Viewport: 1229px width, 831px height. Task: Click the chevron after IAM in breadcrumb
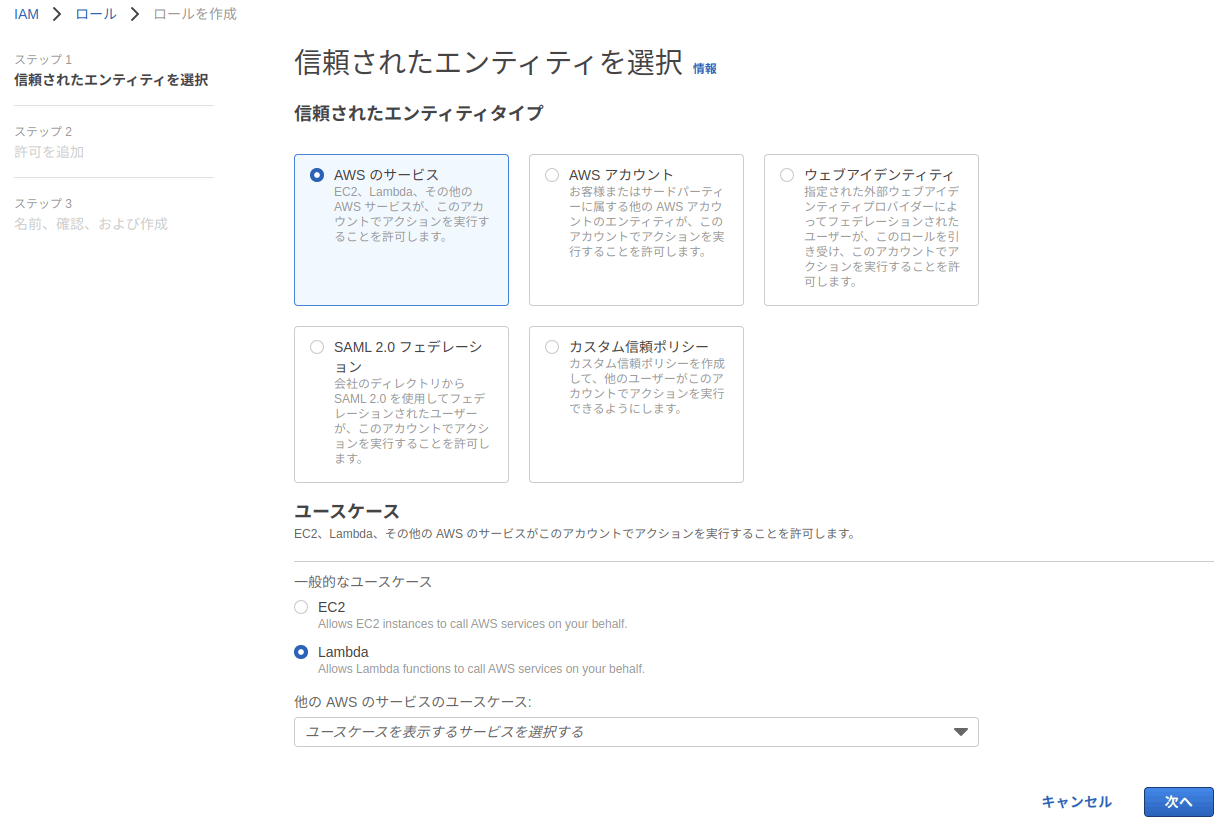point(58,14)
